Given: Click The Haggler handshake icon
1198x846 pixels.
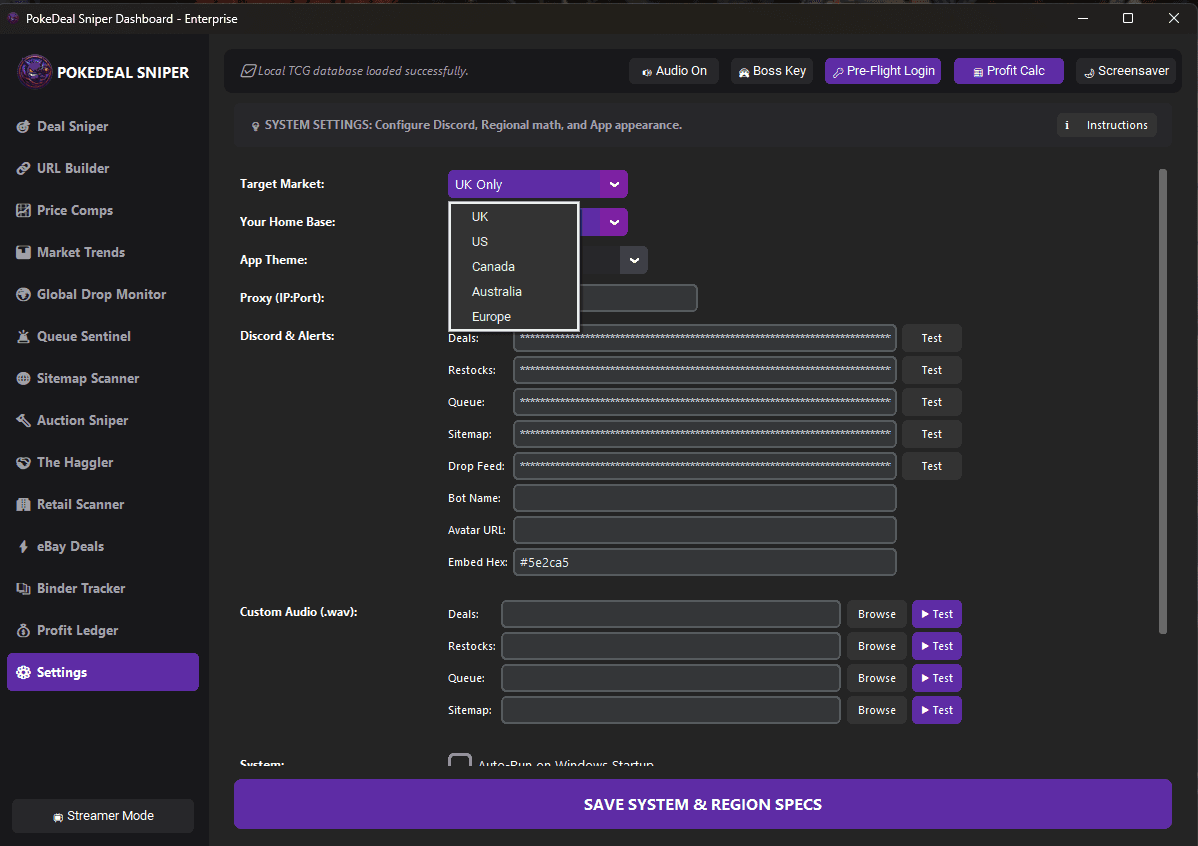Looking at the screenshot, I should coord(24,463).
